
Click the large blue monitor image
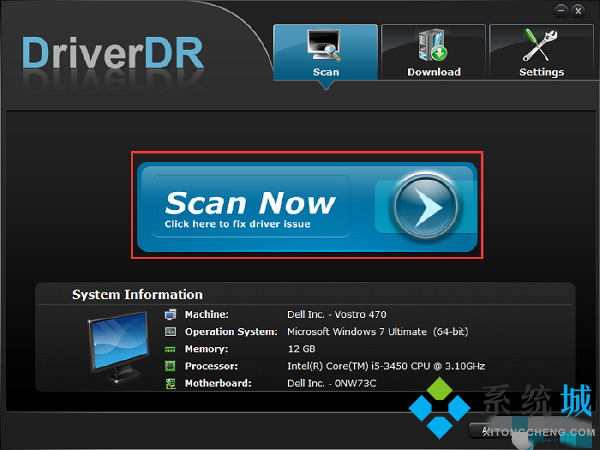[119, 347]
